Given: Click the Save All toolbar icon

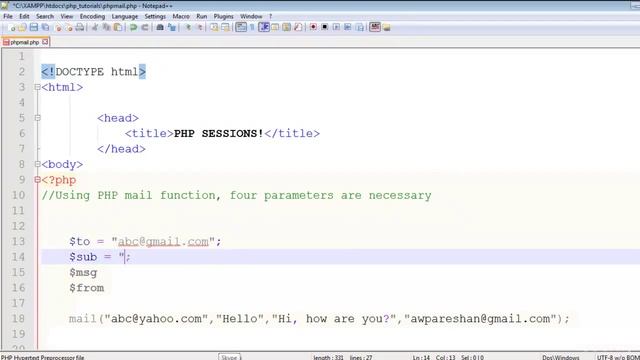Looking at the screenshot, I should point(45,27).
